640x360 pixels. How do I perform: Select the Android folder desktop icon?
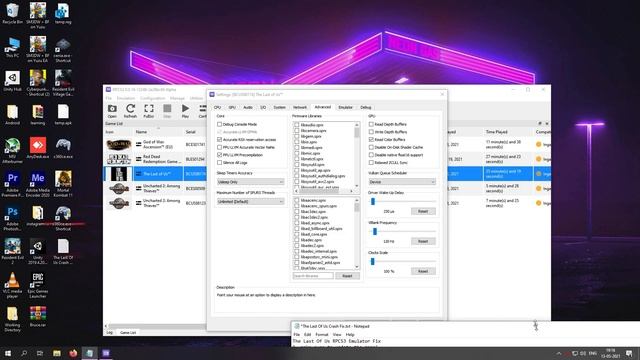coord(12,115)
